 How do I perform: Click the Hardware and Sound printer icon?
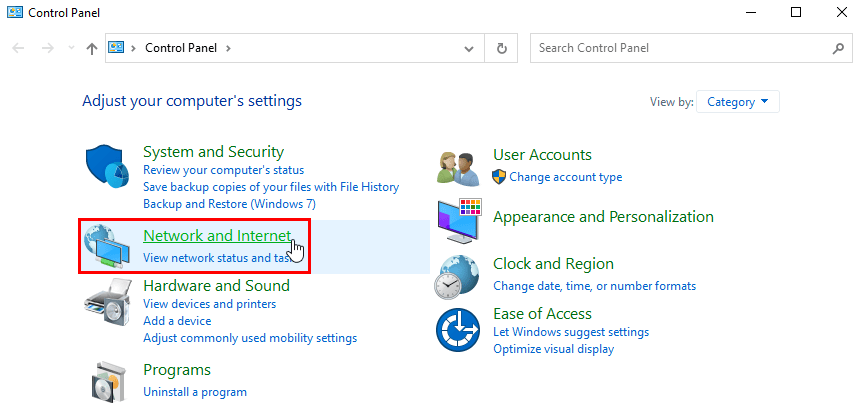point(108,304)
